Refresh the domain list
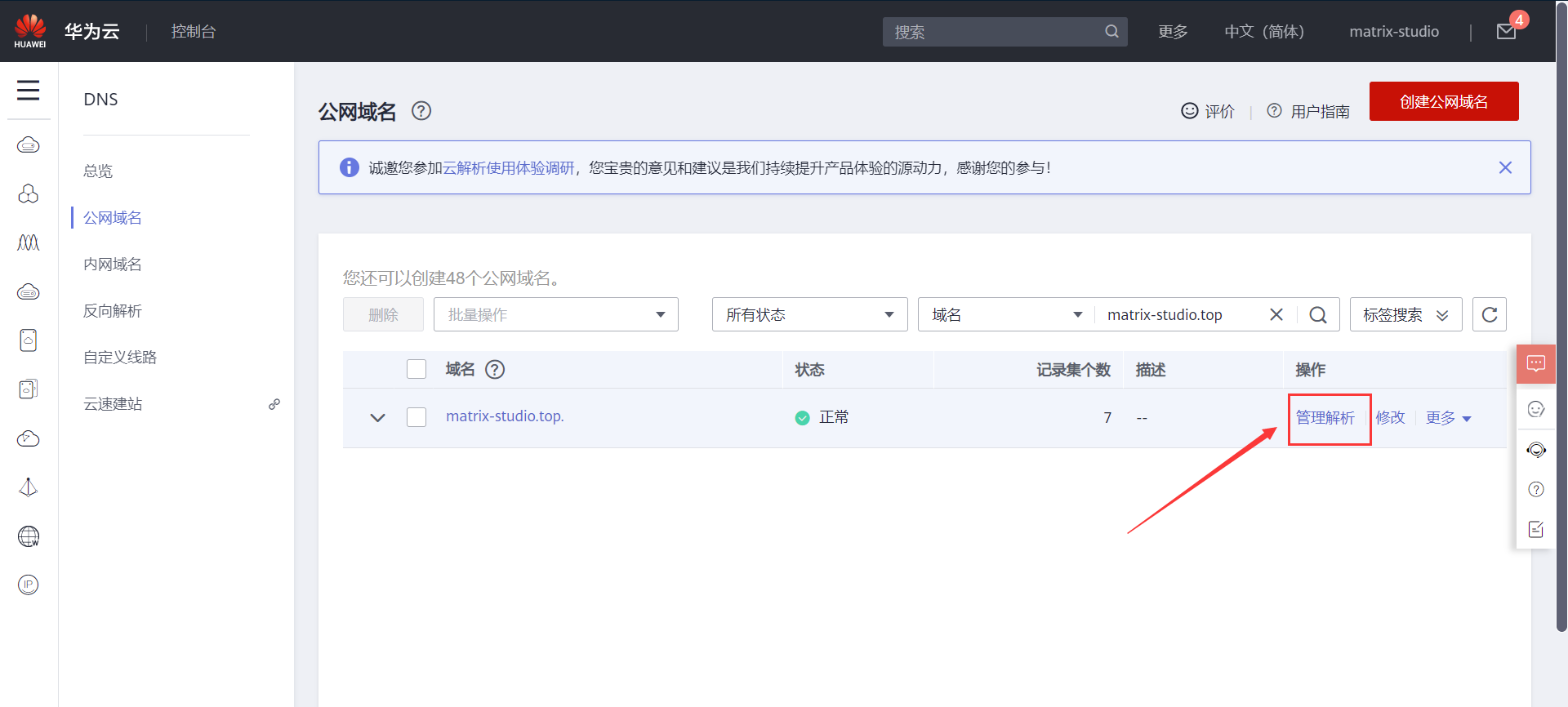The width and height of the screenshot is (1568, 707). pos(1490,314)
